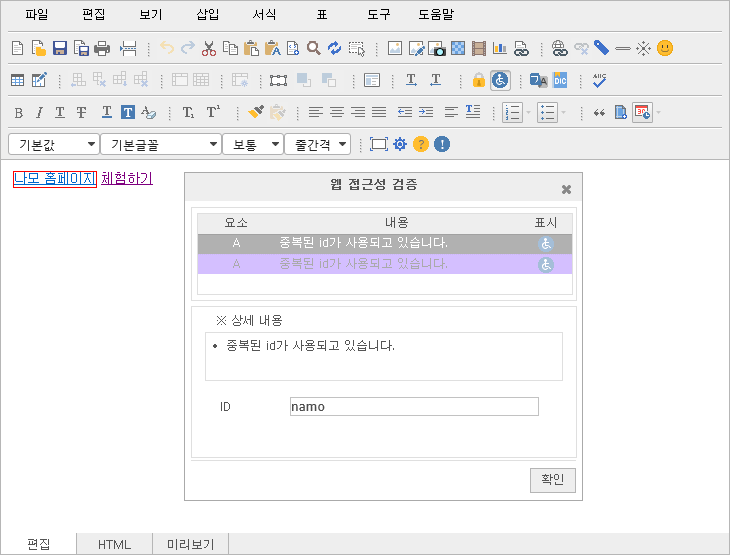Expand the bulleted list options arrow
The image size is (730, 555).
point(563,112)
